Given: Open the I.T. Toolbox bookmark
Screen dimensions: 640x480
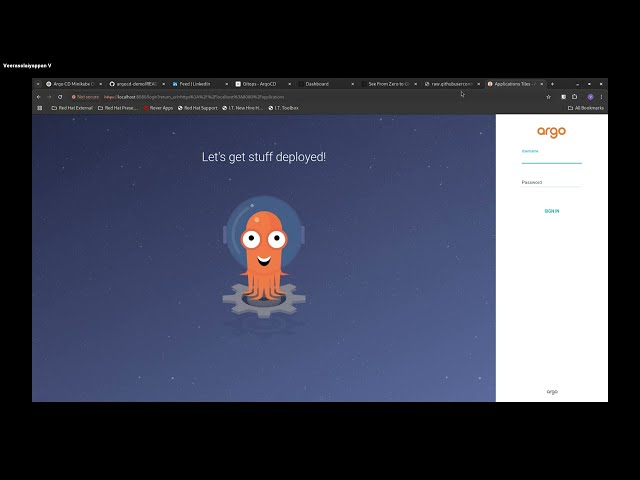Looking at the screenshot, I should [x=283, y=108].
